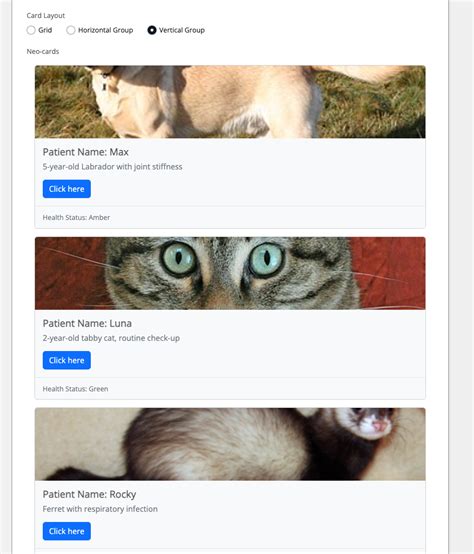
Task: Select the Vertical Group radio button
Action: pyautogui.click(x=152, y=30)
